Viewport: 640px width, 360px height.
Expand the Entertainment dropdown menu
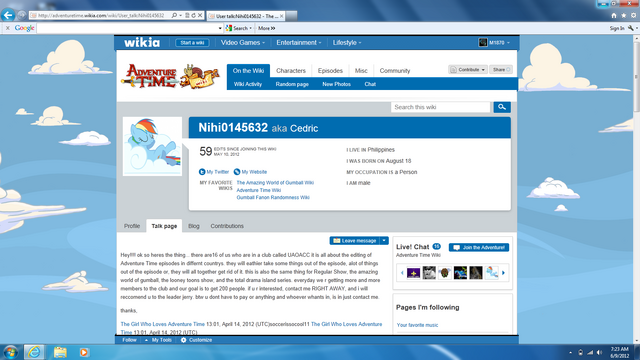click(299, 42)
